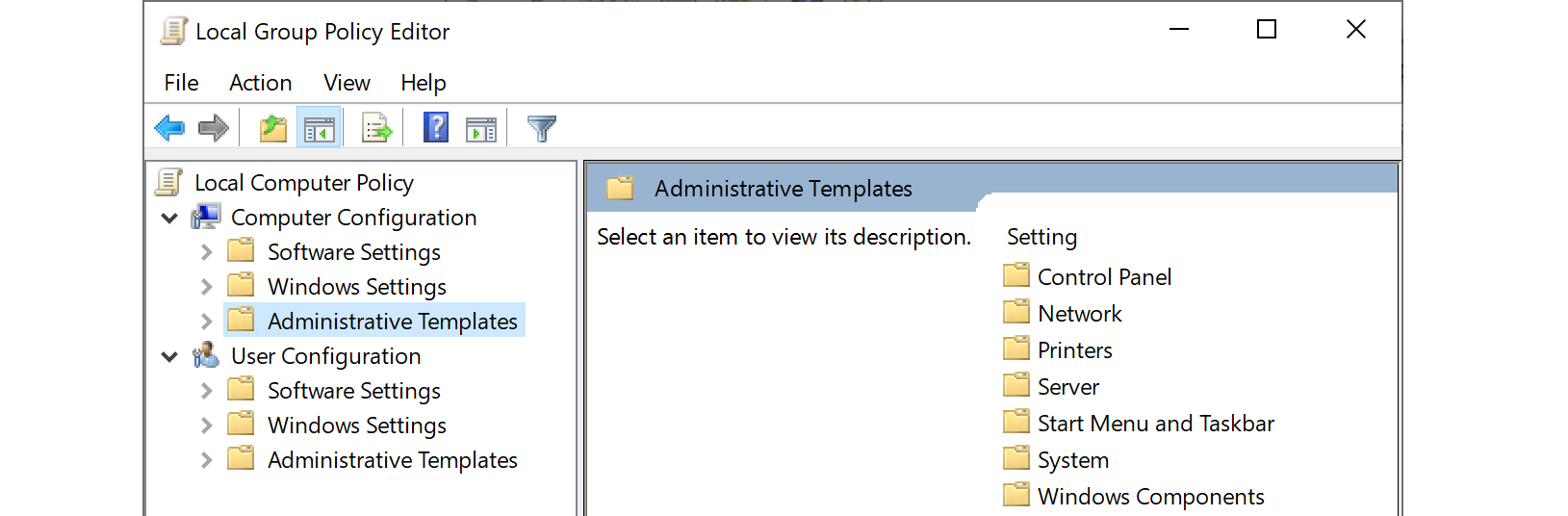1568x516 pixels.
Task: Open Help via blue question mark icon
Action: coord(436,128)
